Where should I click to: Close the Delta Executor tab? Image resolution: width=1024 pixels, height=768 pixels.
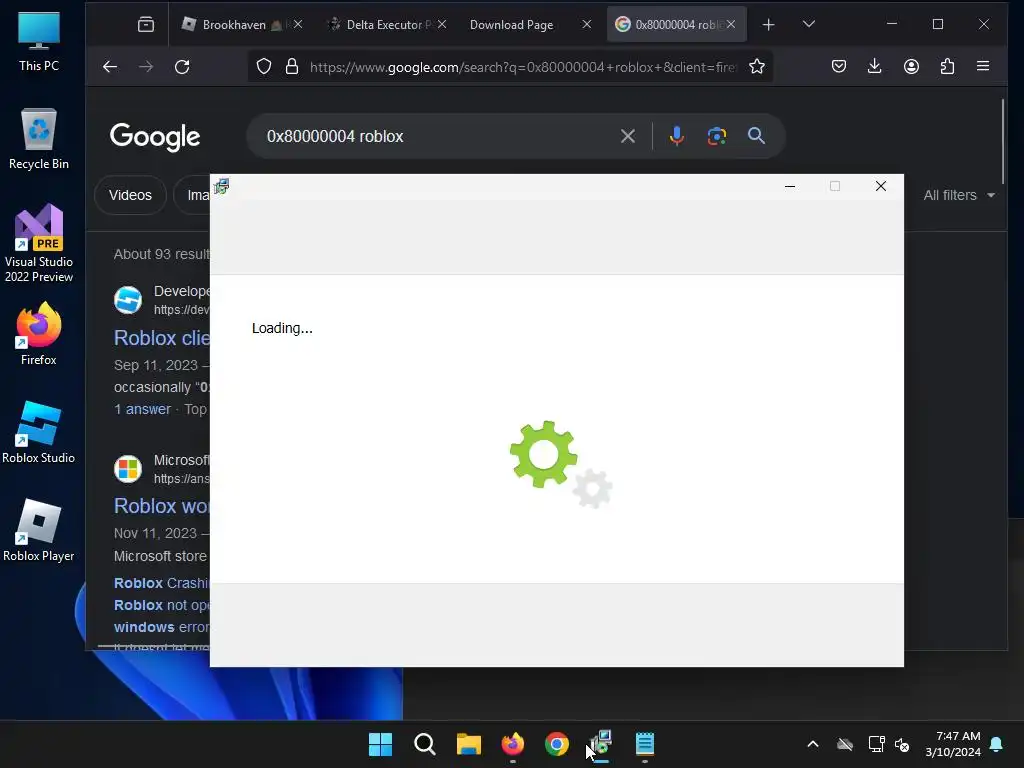tap(442, 24)
